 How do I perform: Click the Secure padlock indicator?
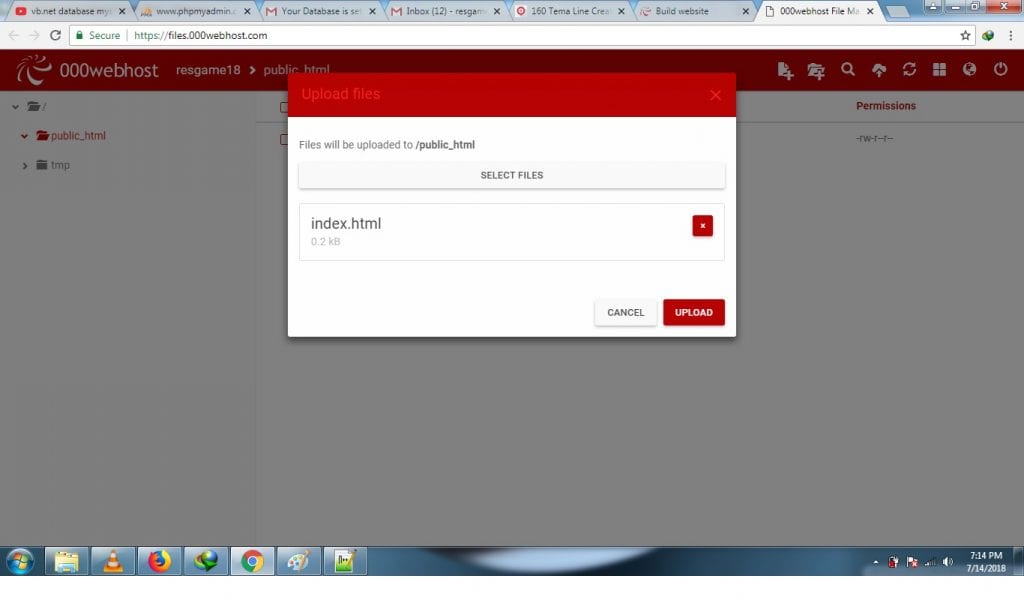coord(99,35)
